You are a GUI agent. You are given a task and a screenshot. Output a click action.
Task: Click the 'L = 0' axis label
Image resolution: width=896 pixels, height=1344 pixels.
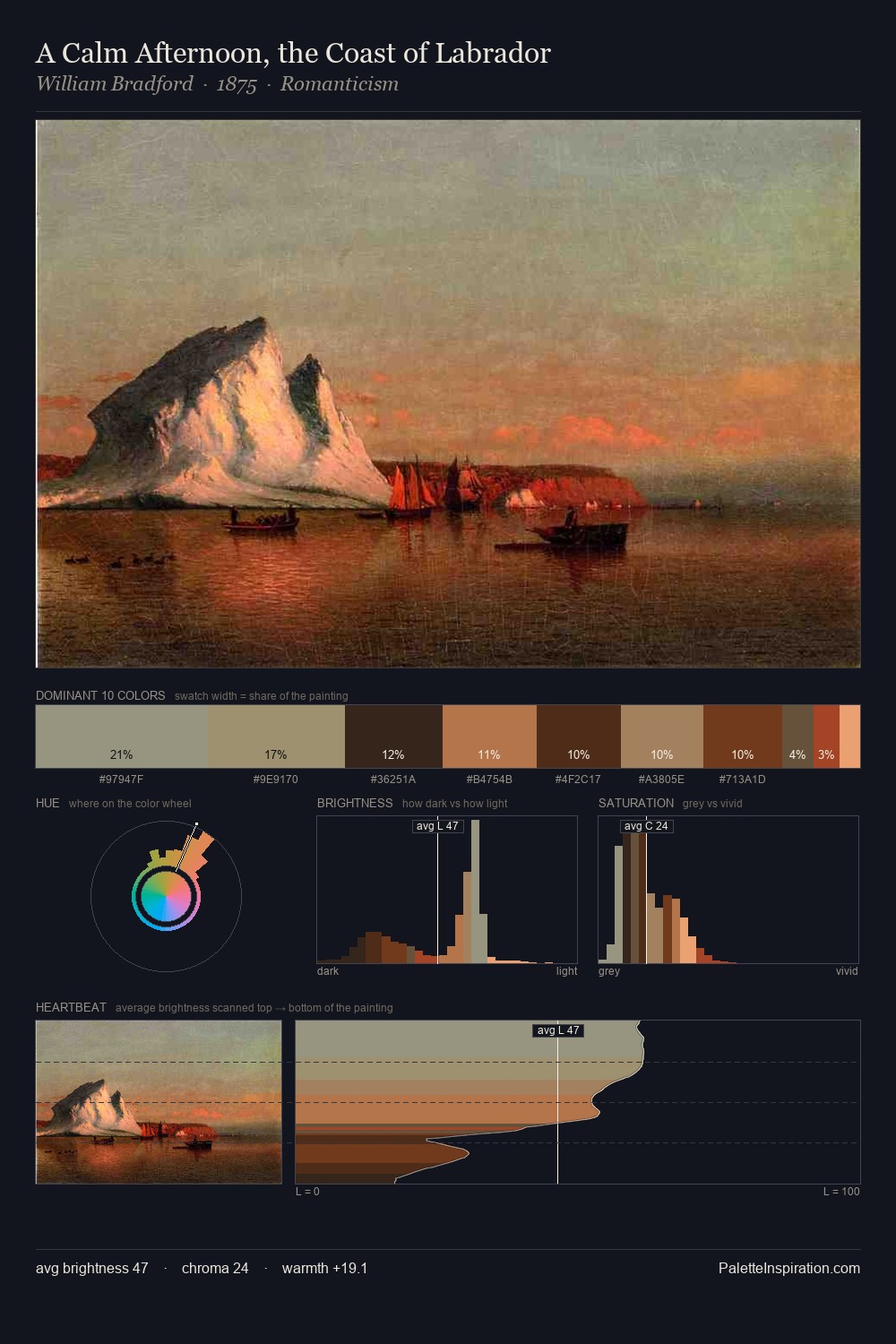[307, 1192]
